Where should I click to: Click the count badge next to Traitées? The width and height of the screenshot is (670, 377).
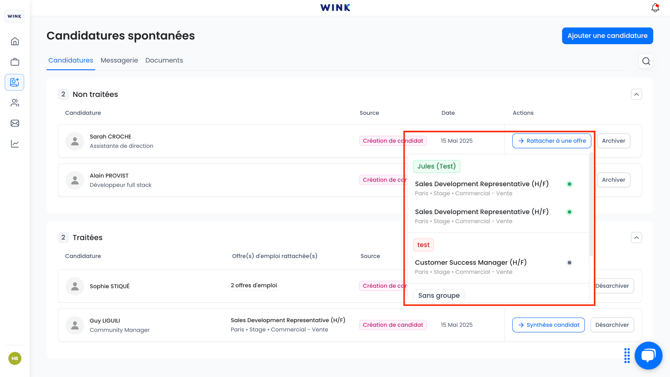click(63, 238)
